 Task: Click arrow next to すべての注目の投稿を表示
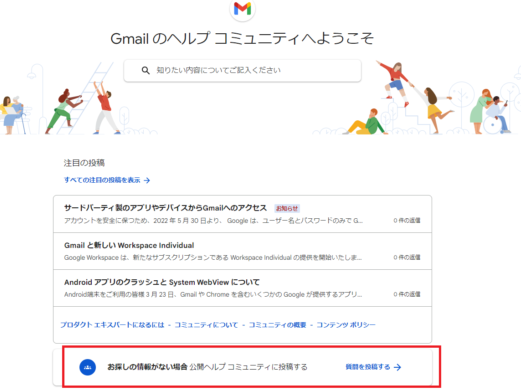click(x=147, y=180)
